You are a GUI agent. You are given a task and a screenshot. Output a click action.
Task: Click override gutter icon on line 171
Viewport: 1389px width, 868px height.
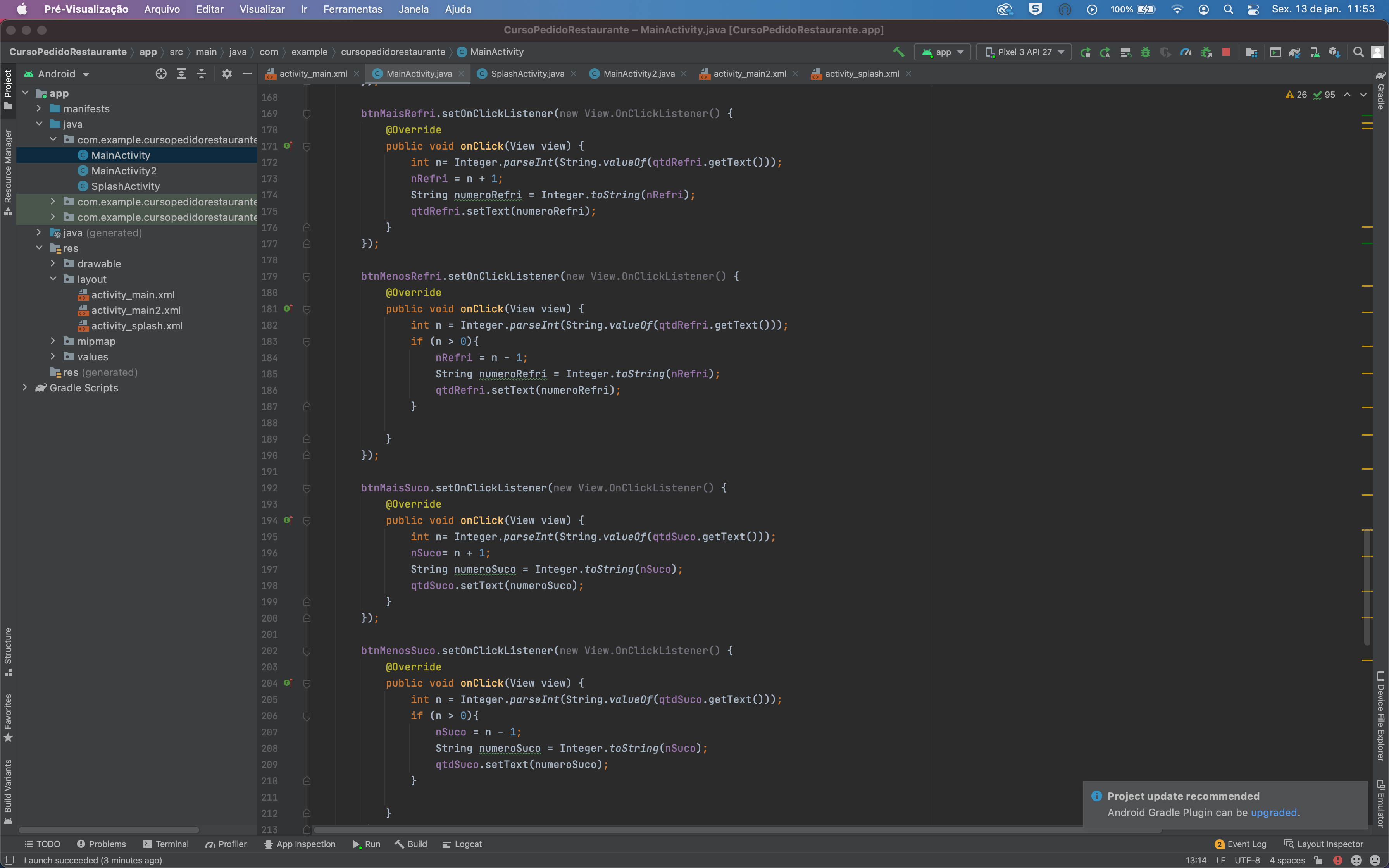click(288, 146)
